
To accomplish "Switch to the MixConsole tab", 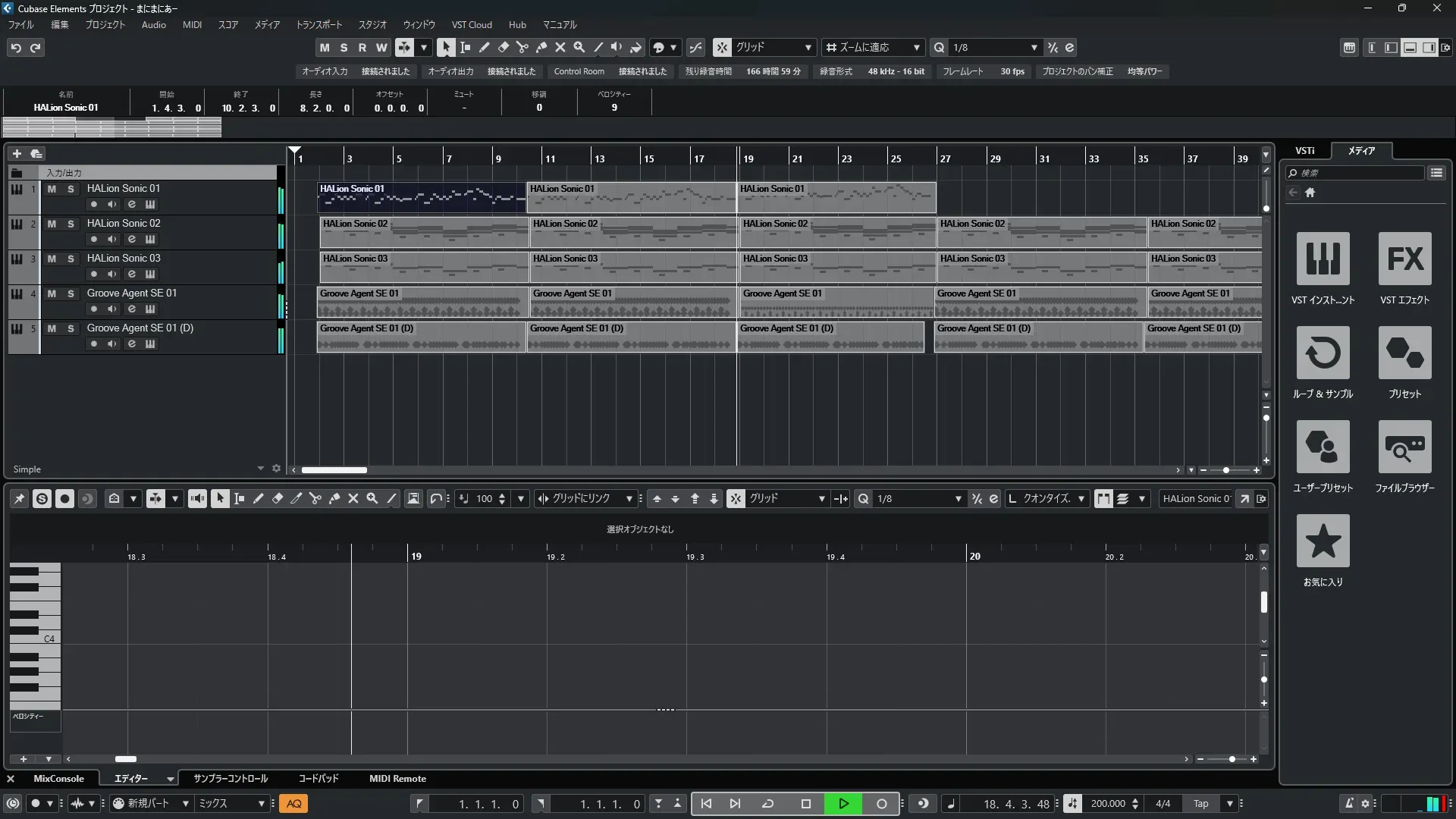I will pos(58,779).
